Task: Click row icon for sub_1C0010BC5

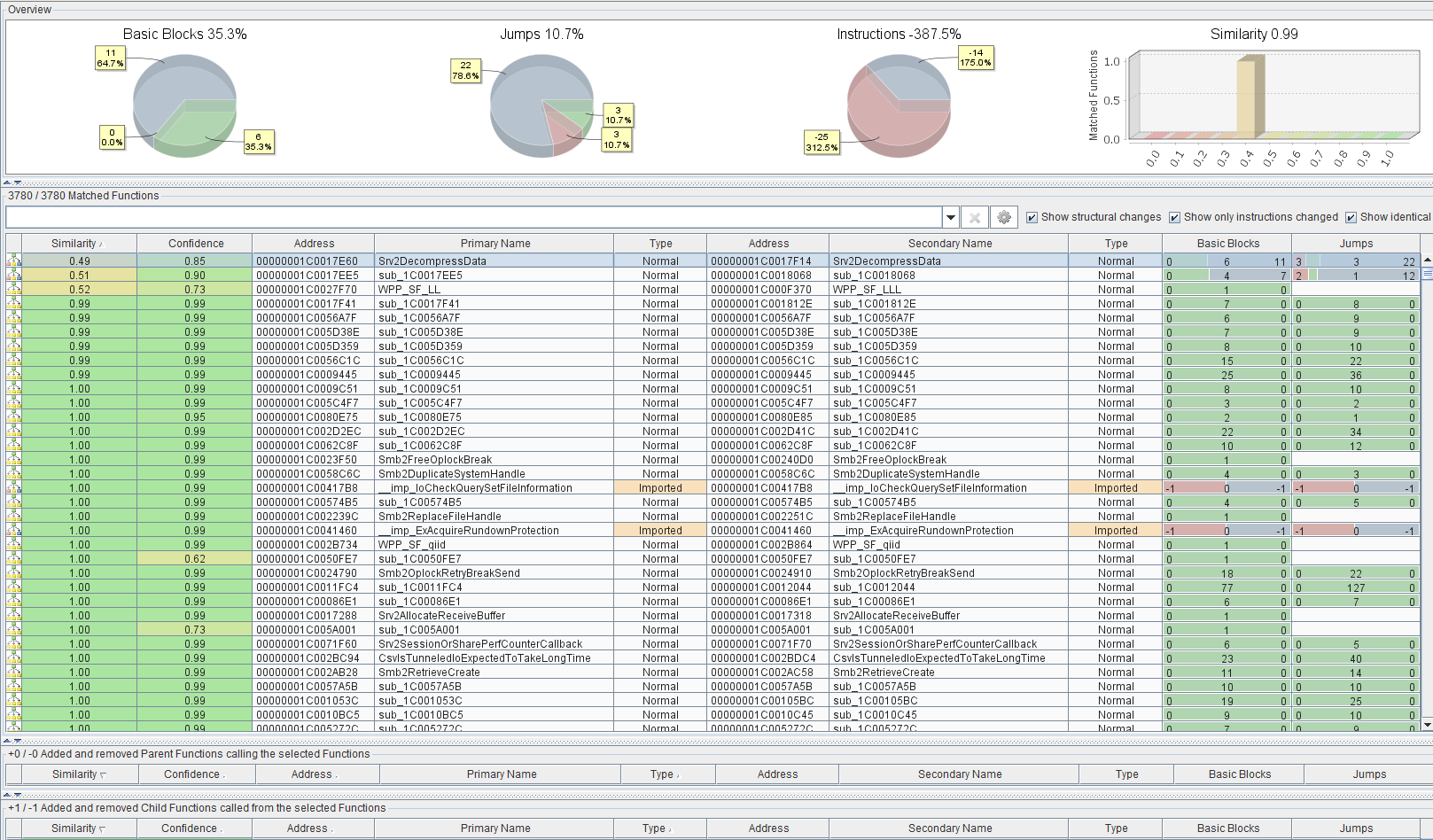Action: coord(14,714)
